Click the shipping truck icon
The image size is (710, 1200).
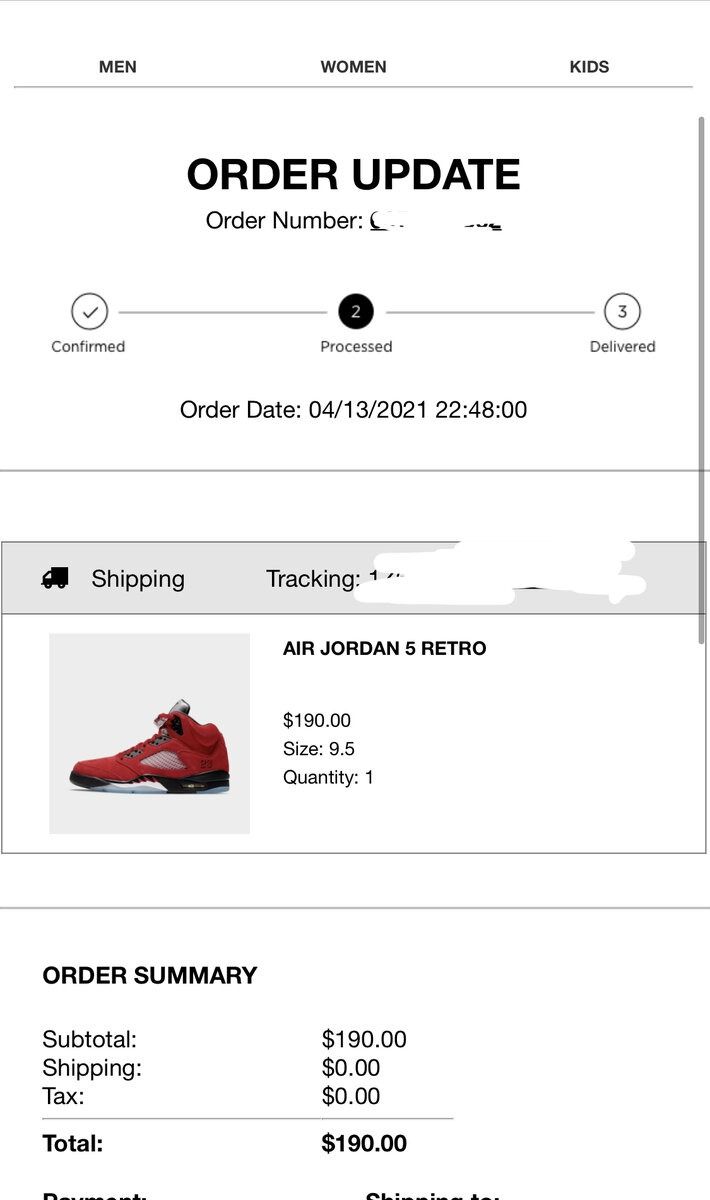55,578
